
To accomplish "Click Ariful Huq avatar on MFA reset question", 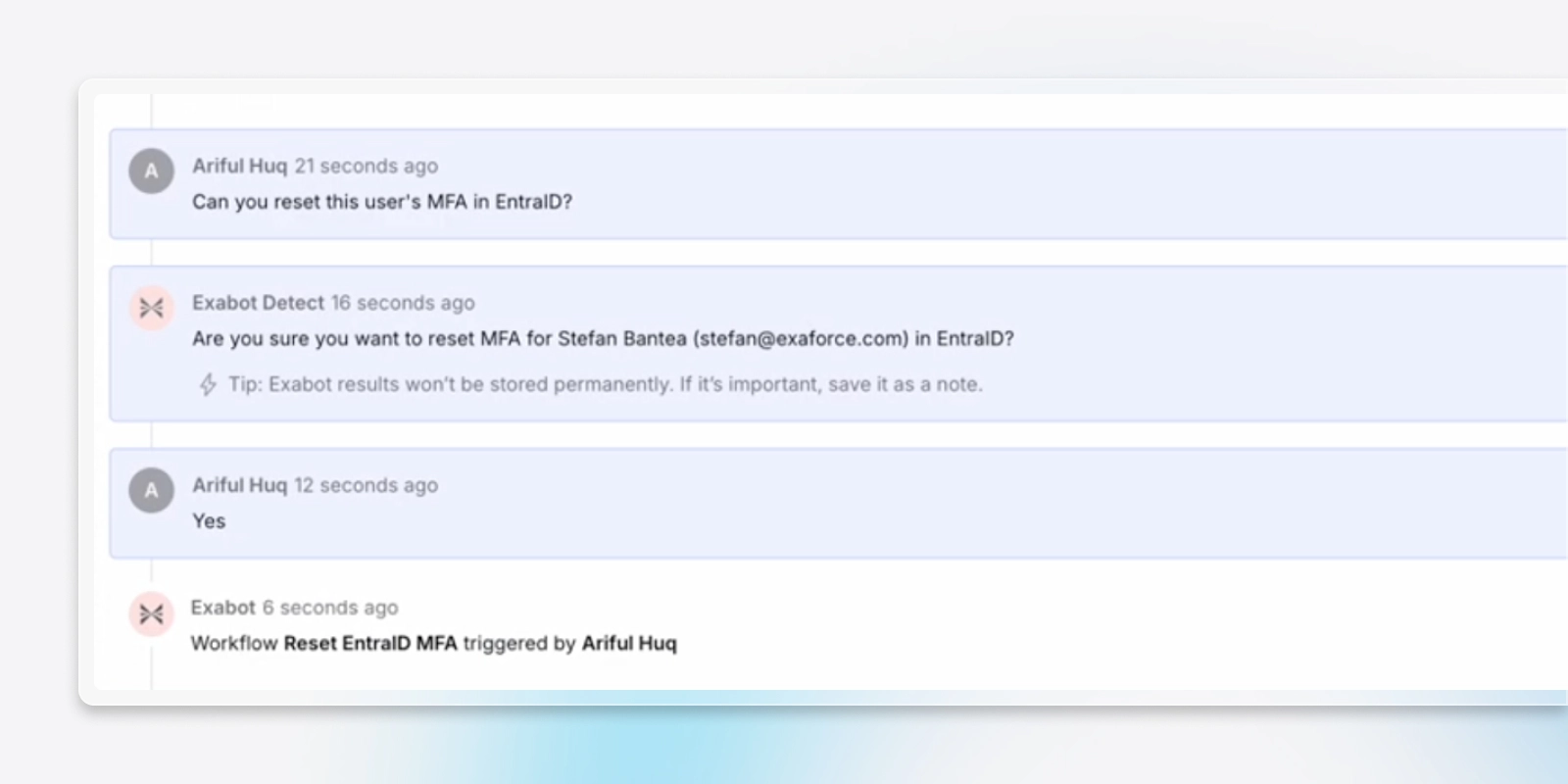I will [151, 171].
